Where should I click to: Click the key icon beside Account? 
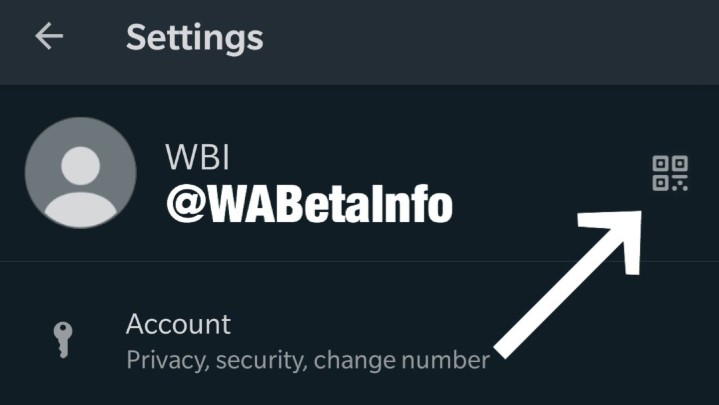tap(63, 339)
